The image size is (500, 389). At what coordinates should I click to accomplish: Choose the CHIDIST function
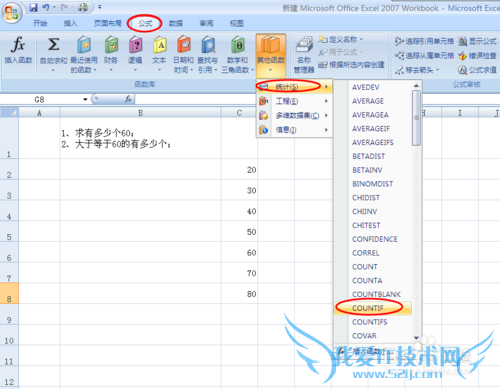pos(366,198)
